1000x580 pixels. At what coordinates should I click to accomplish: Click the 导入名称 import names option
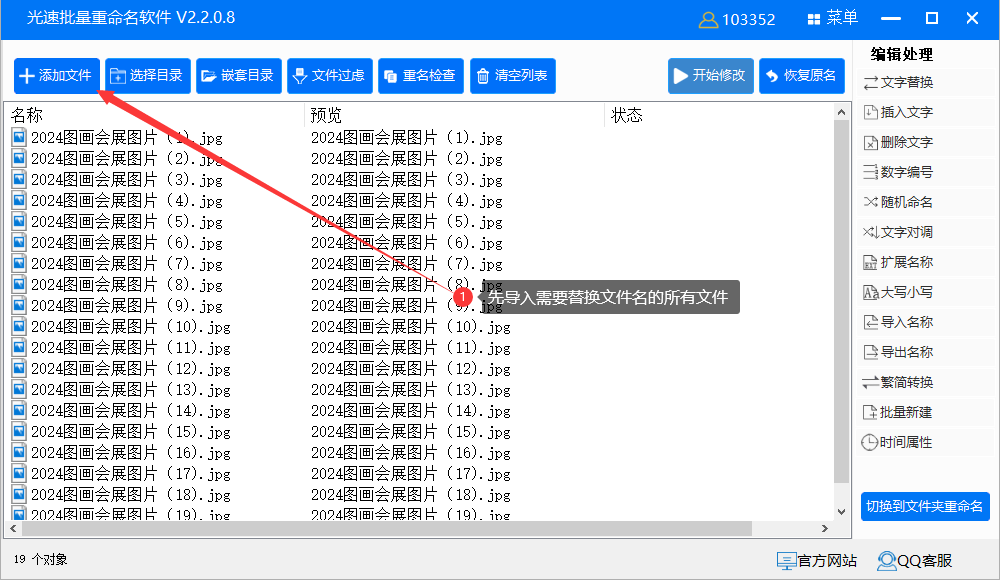(899, 322)
